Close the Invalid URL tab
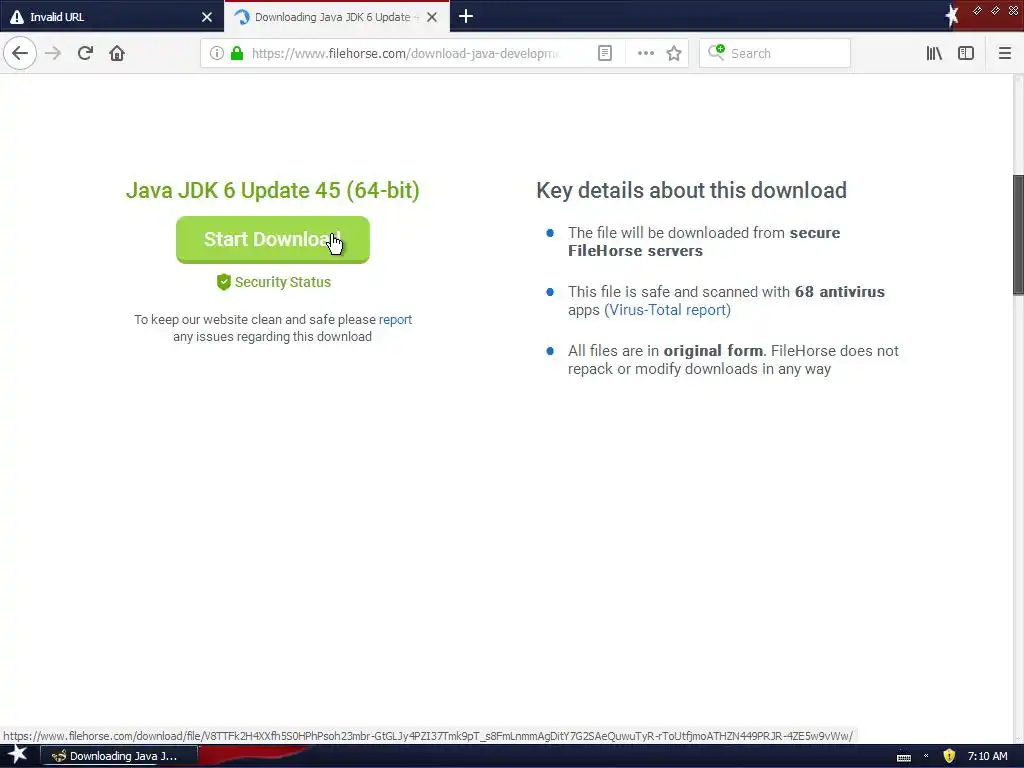 (207, 17)
